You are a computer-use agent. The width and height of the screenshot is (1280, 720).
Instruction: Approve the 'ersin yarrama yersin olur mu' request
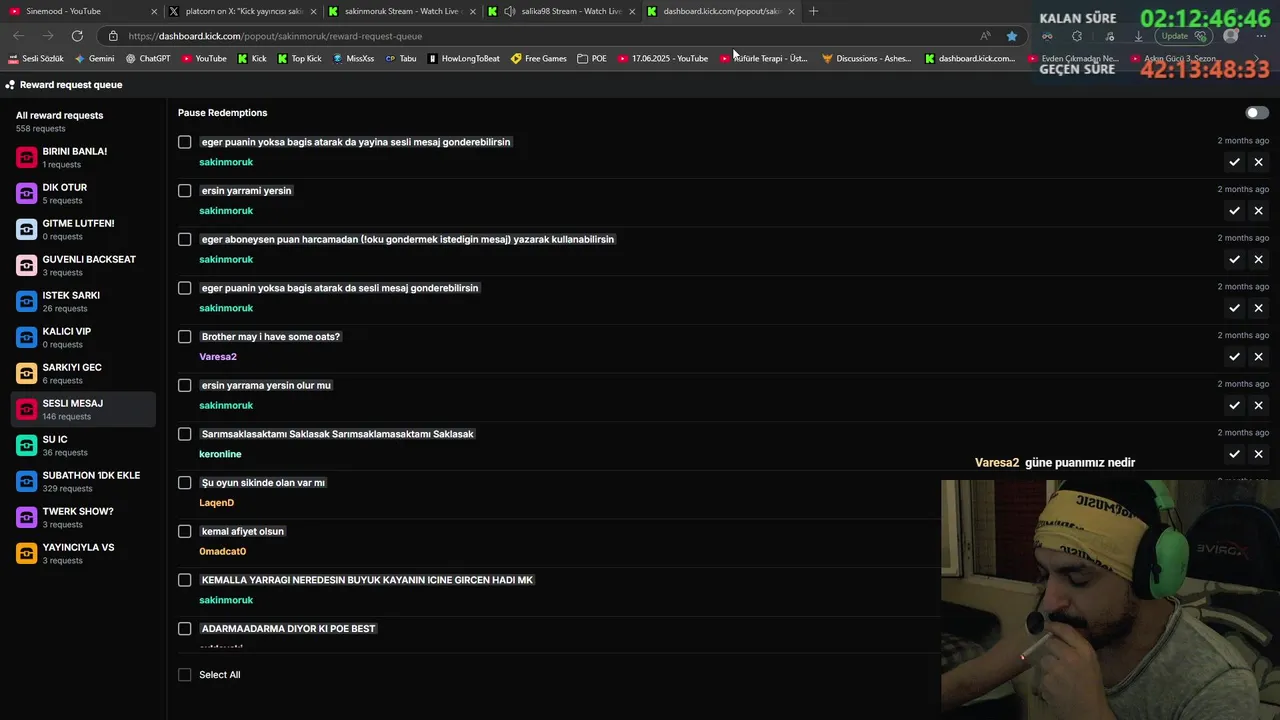click(1234, 405)
